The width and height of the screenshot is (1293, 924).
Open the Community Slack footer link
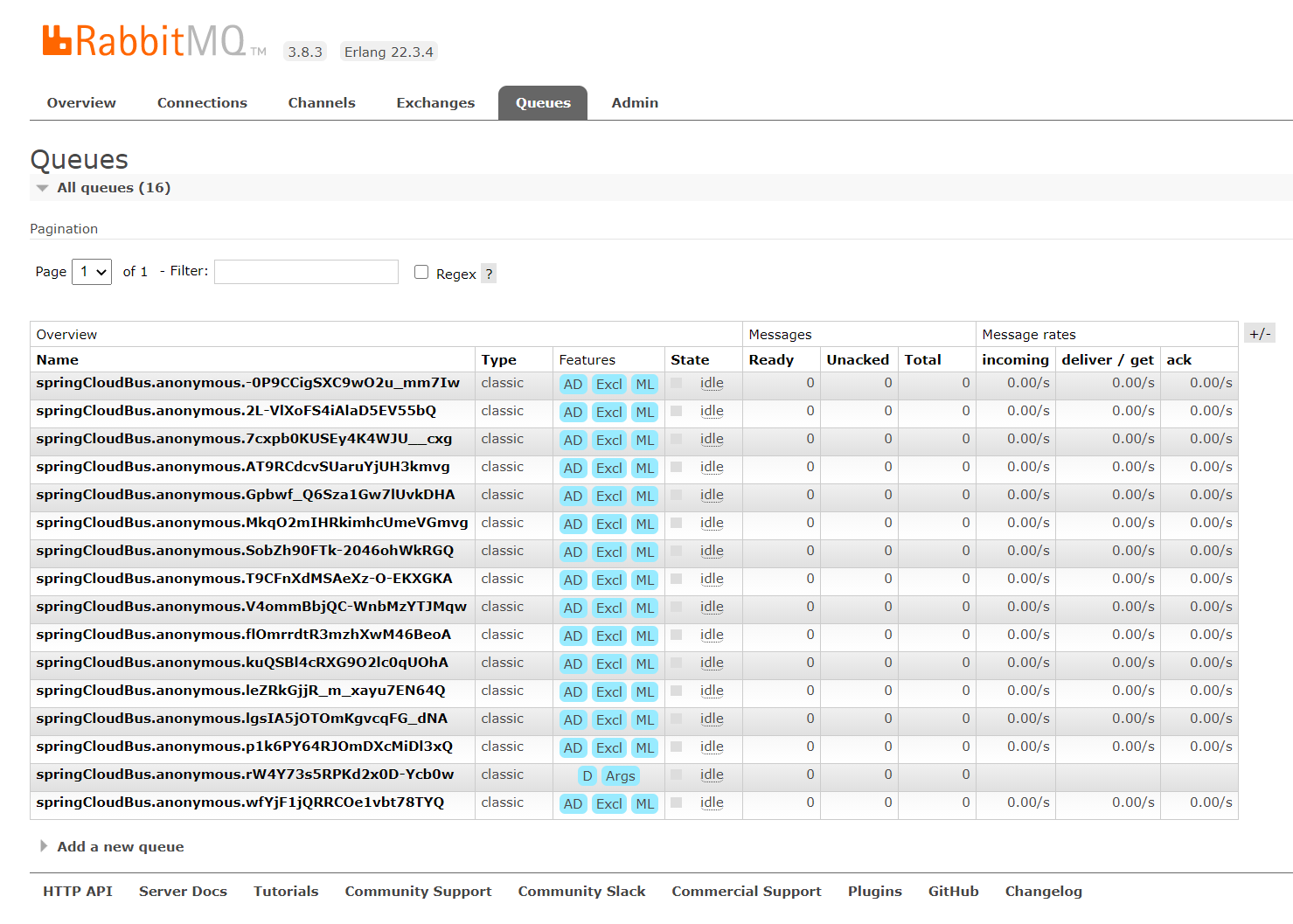click(x=581, y=892)
